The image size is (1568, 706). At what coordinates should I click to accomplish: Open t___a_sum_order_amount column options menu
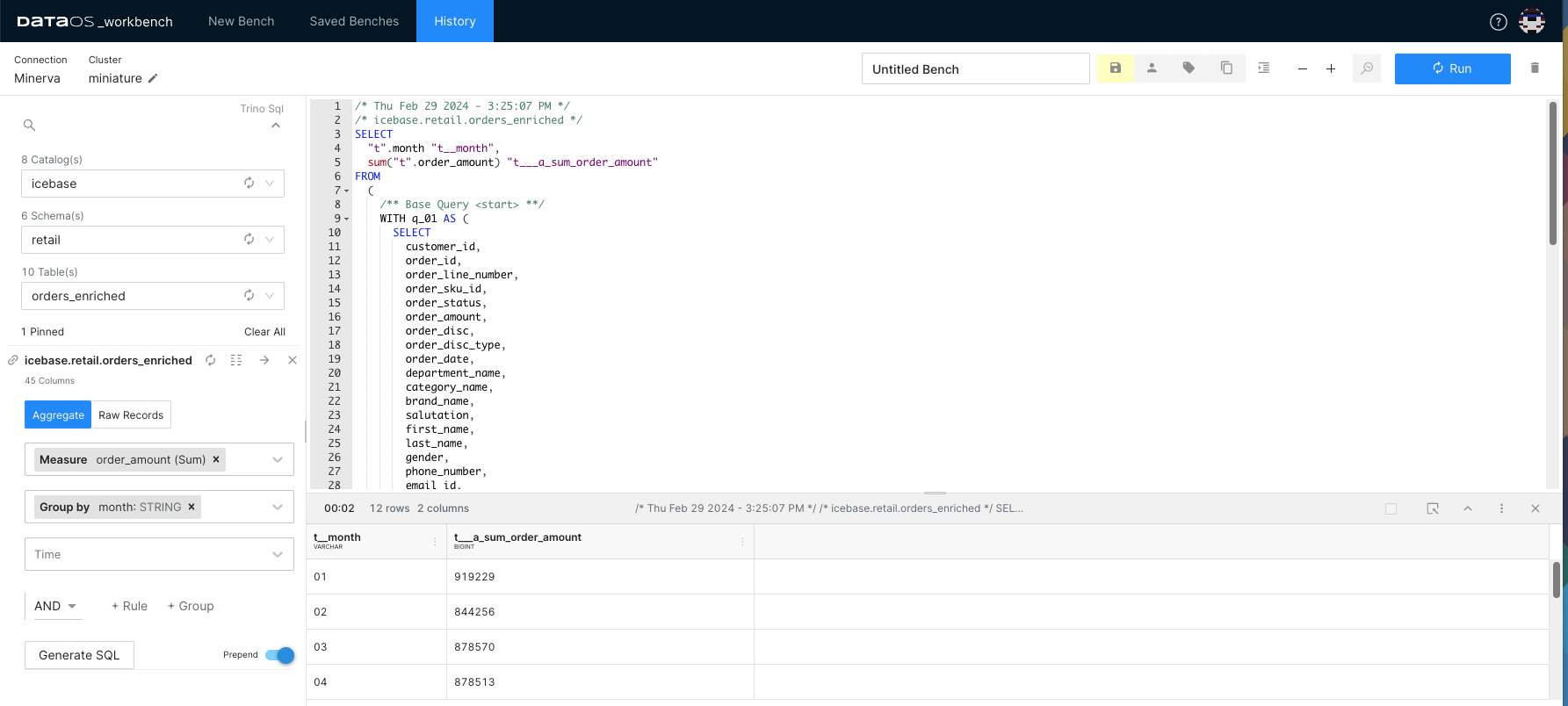click(x=742, y=542)
